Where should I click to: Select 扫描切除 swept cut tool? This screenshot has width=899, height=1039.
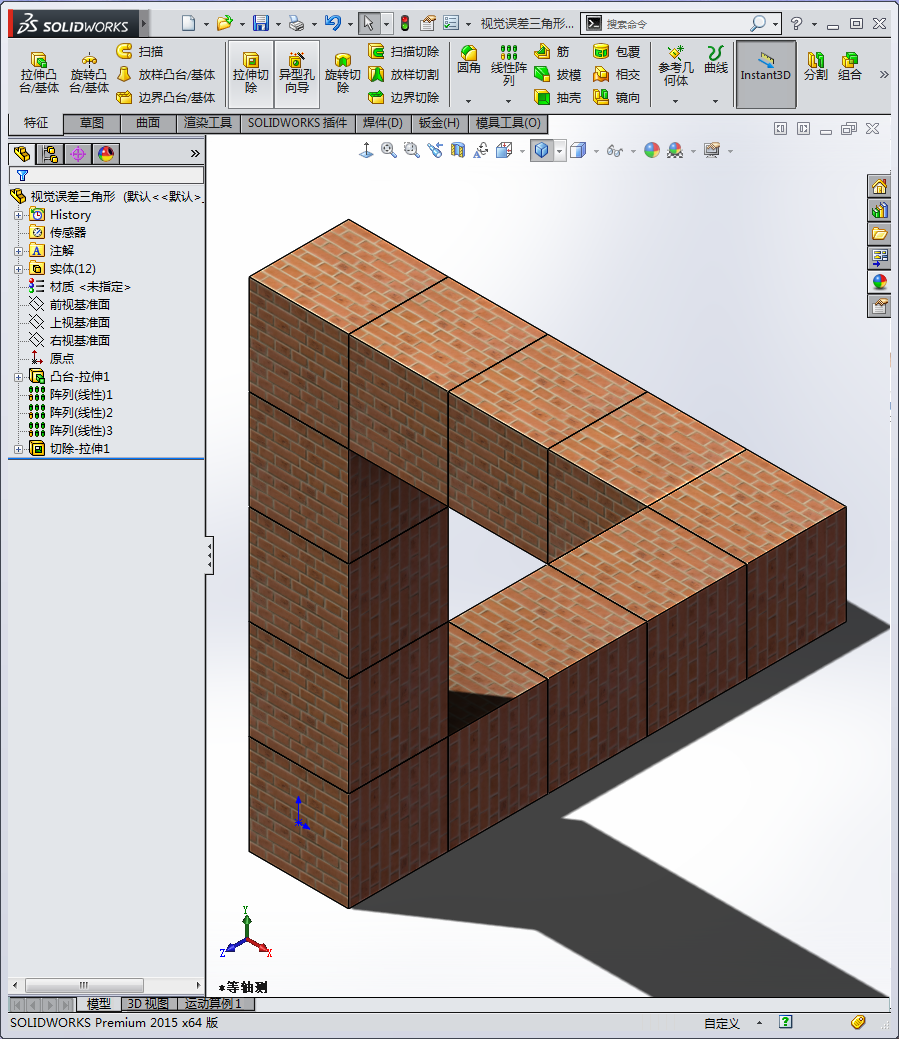click(x=403, y=51)
